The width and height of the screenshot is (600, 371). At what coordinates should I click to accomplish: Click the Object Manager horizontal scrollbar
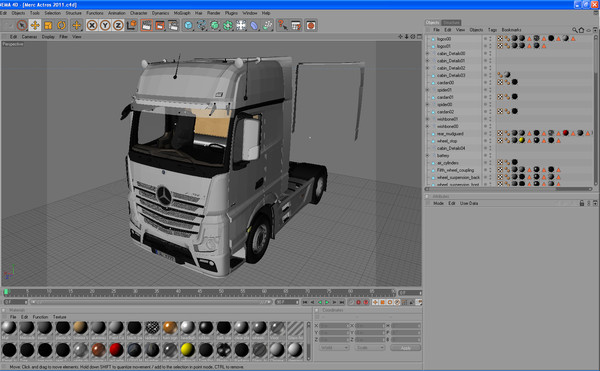coord(509,189)
